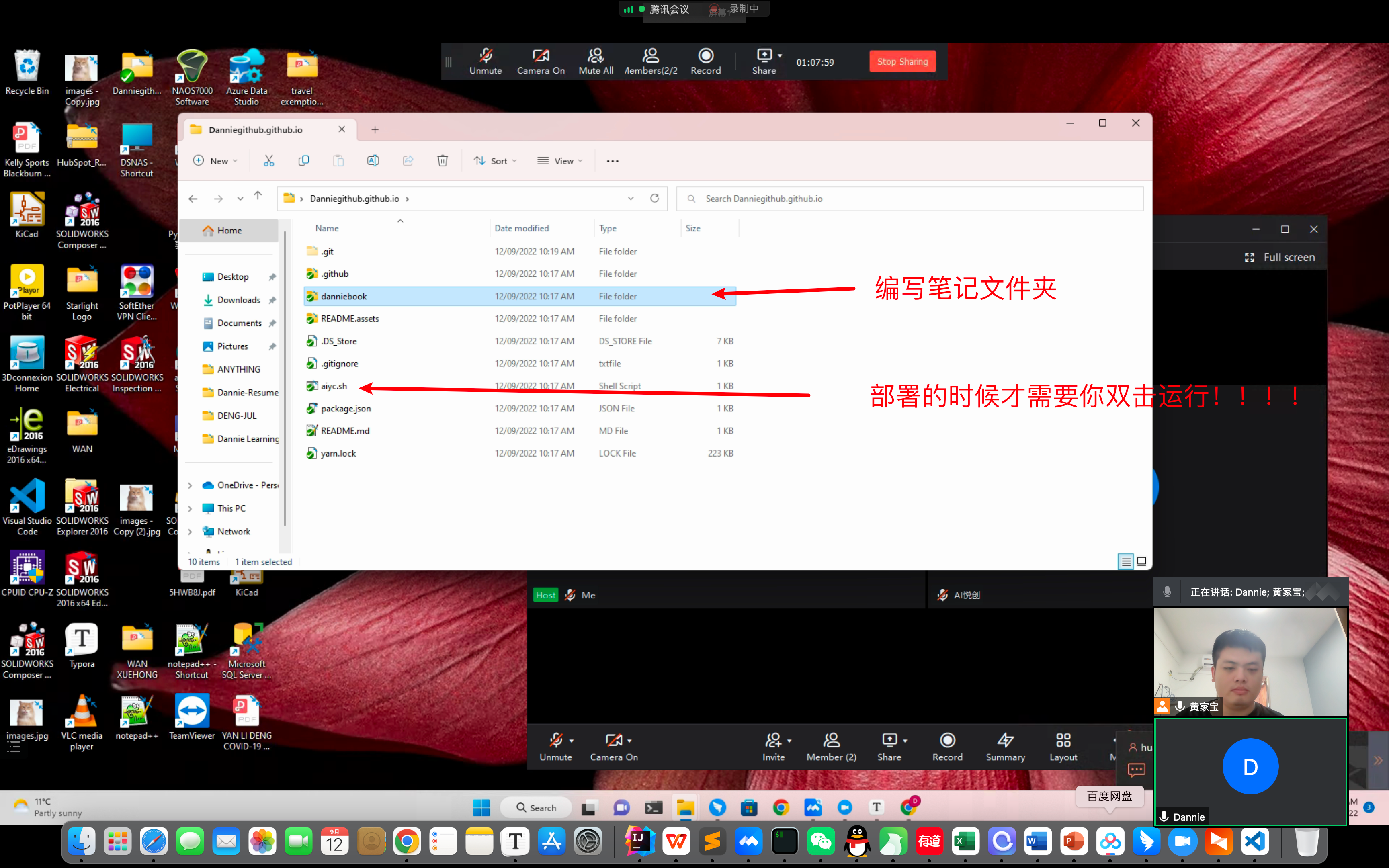Click the Rename icon in Explorer toolbar
This screenshot has width=1389, height=868.
tap(373, 161)
